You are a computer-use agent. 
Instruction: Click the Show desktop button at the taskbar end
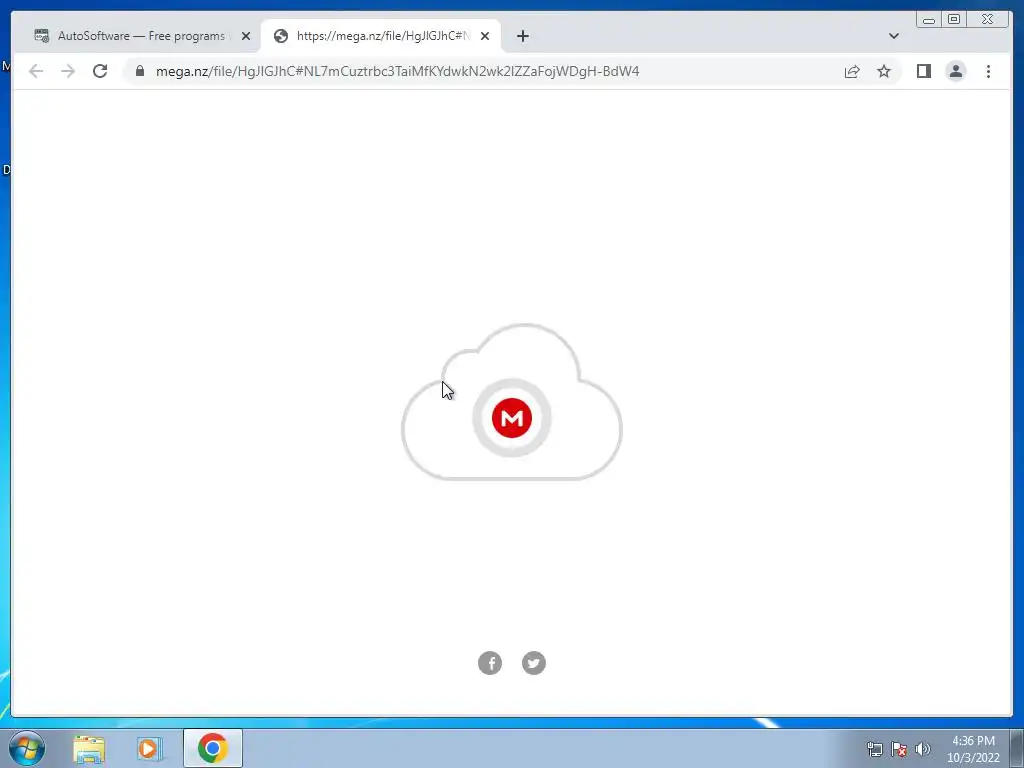(1016, 748)
